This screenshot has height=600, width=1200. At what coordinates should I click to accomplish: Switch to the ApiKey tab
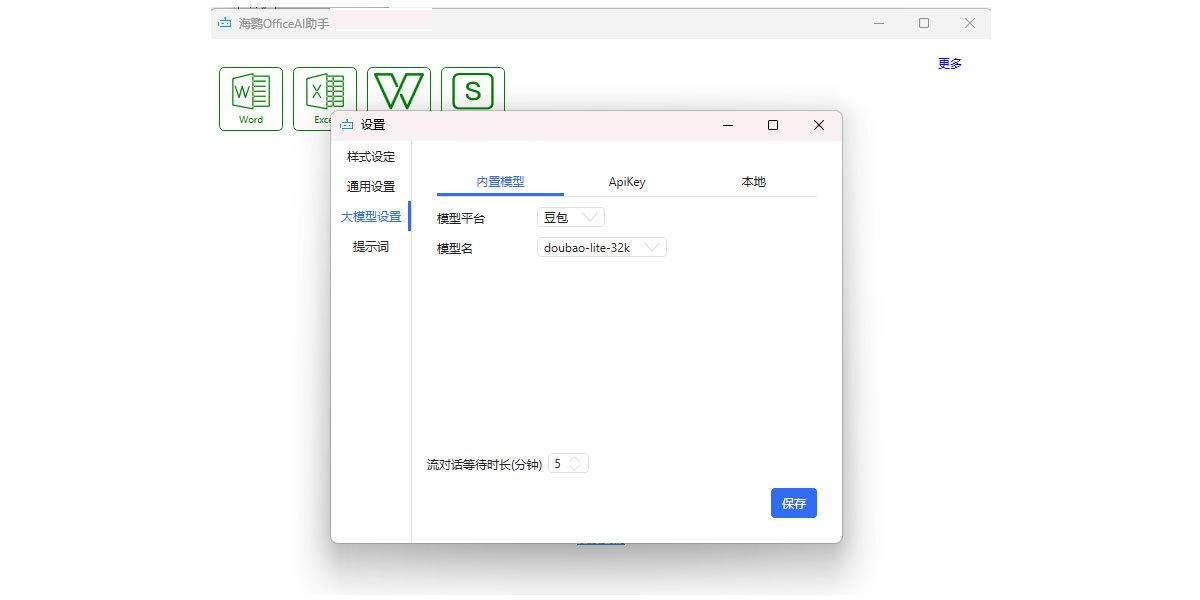tap(627, 182)
